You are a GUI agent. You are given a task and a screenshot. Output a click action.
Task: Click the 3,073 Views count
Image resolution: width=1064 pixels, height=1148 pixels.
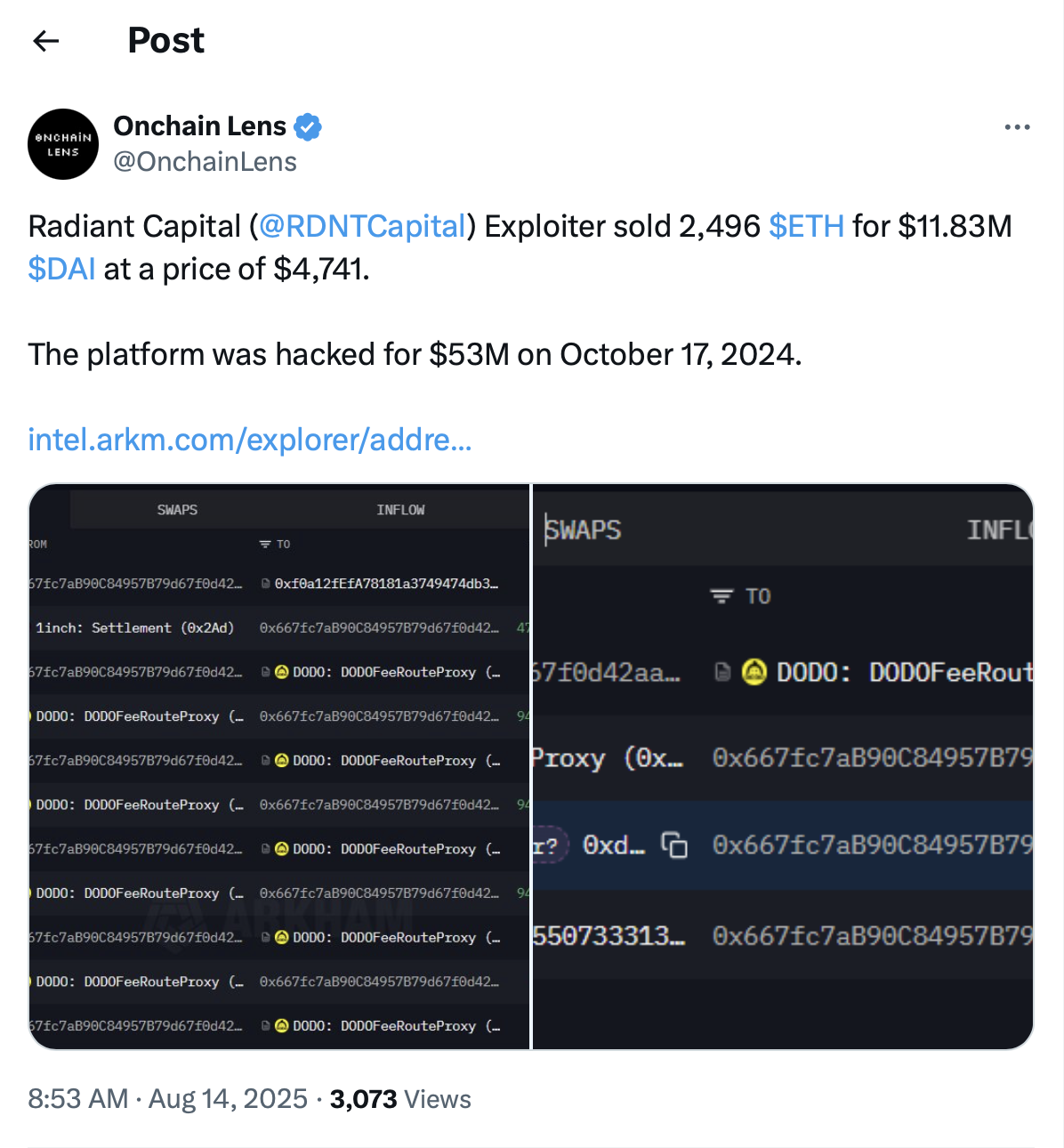coord(400,1099)
